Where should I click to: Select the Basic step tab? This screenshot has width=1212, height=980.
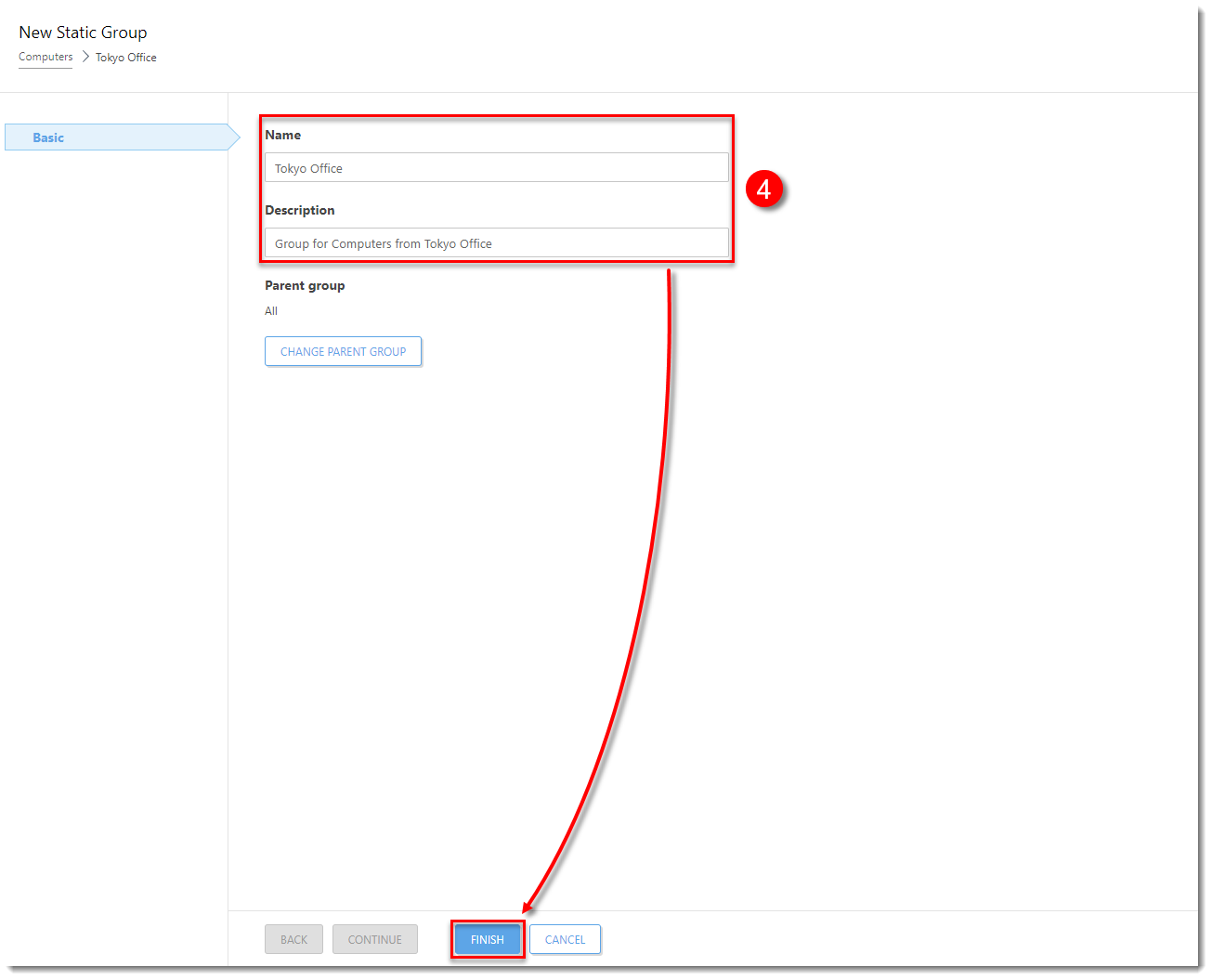(x=48, y=137)
